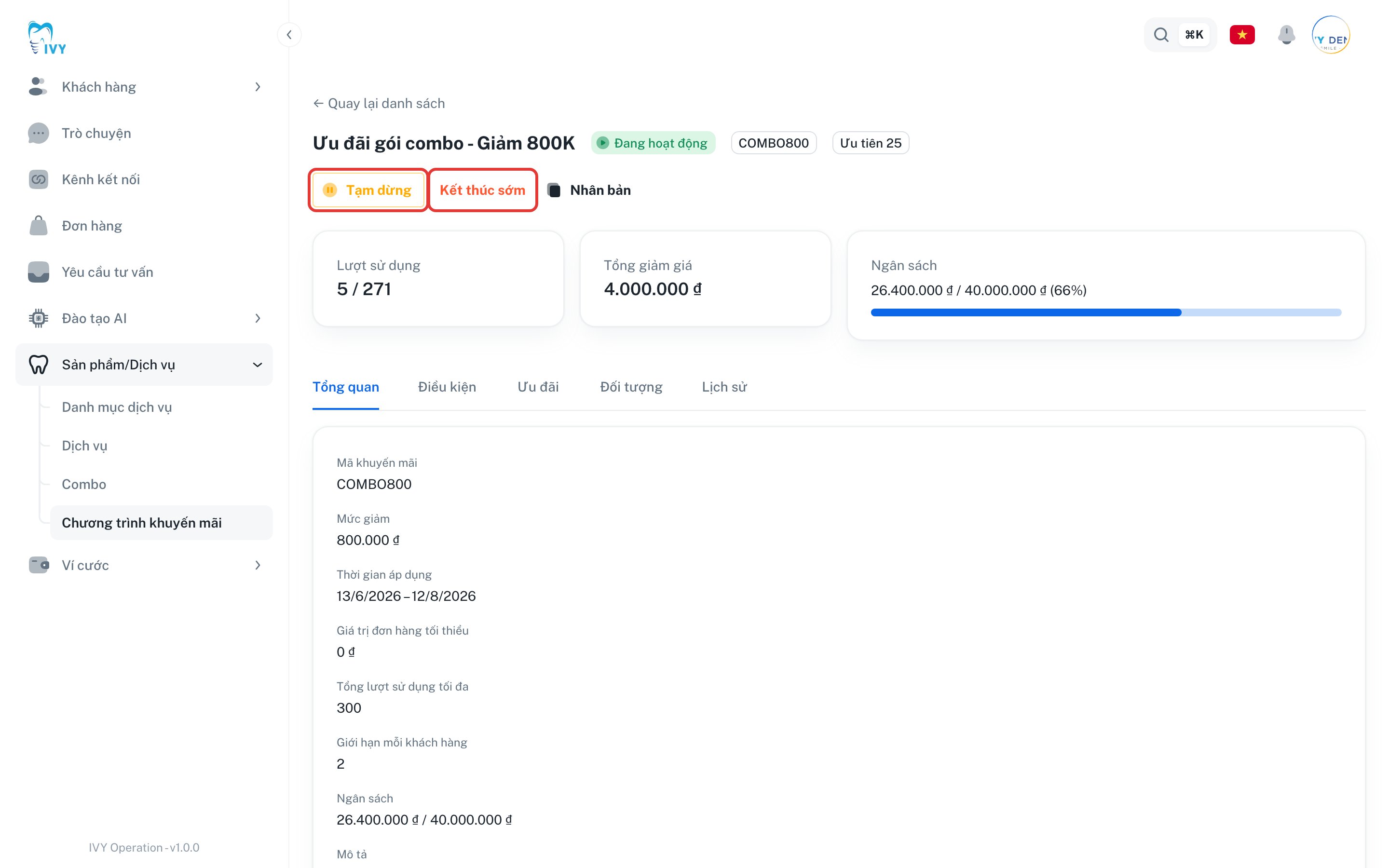Select Dịch vụ submenu item
This screenshot has height=868, width=1389.
161,446
